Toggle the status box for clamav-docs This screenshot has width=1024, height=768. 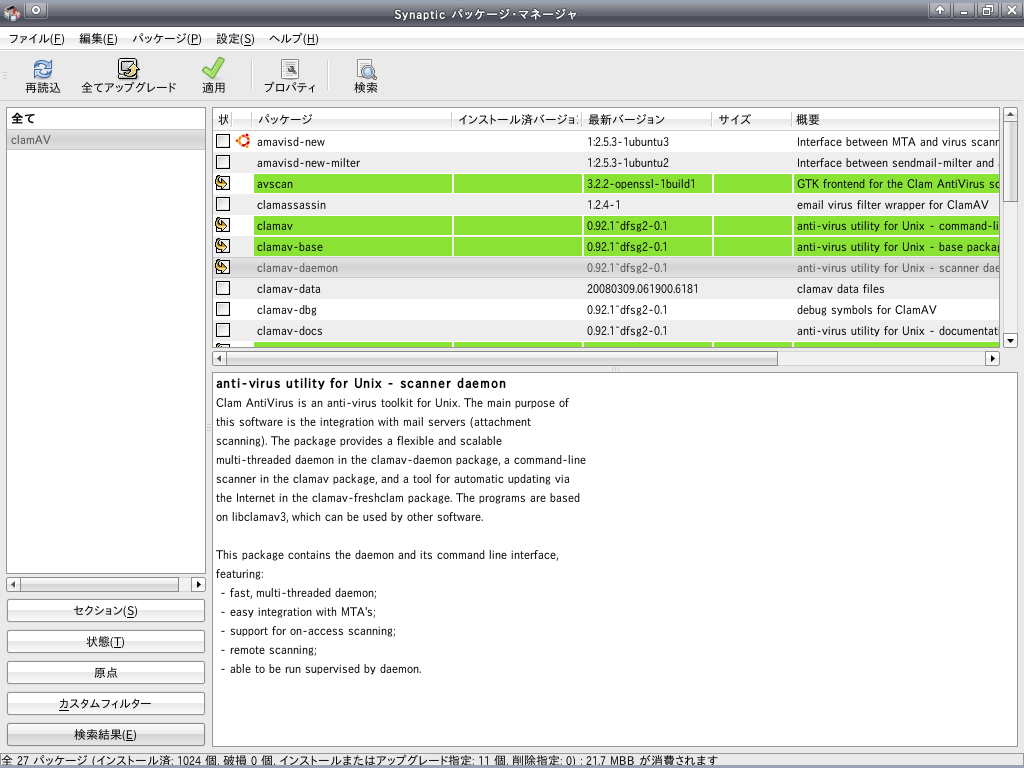[223, 330]
